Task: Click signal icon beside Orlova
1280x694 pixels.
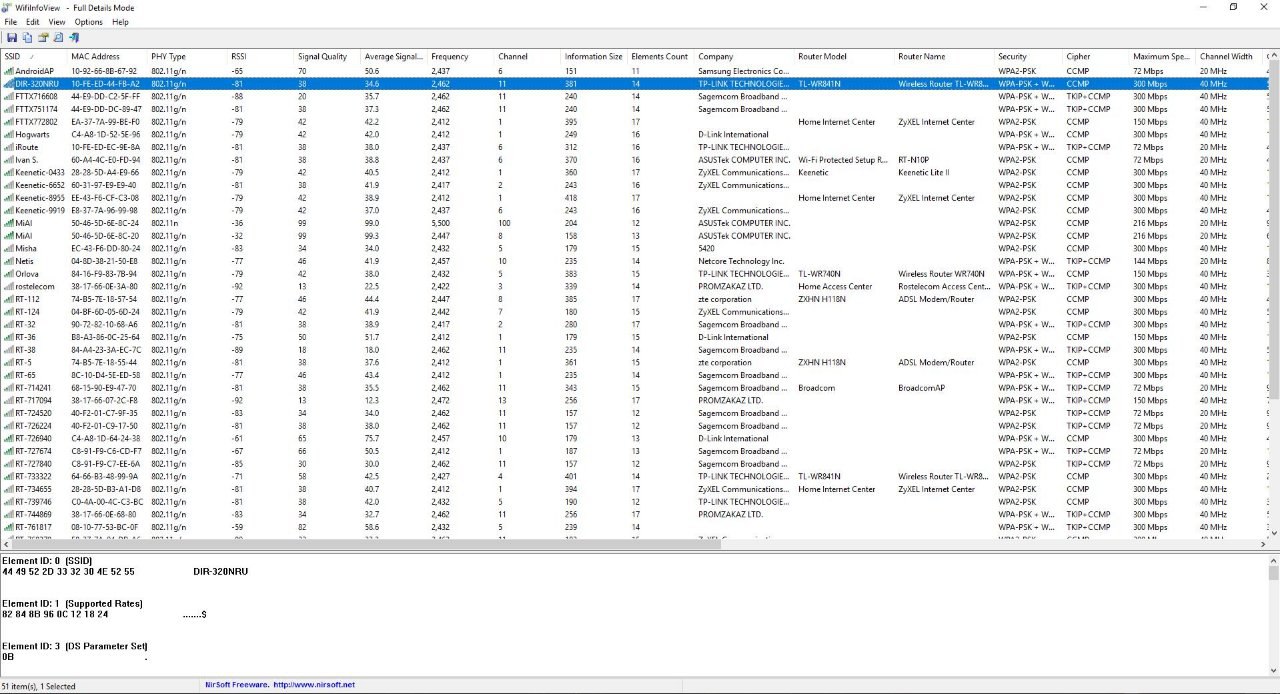Action: click(x=8, y=273)
